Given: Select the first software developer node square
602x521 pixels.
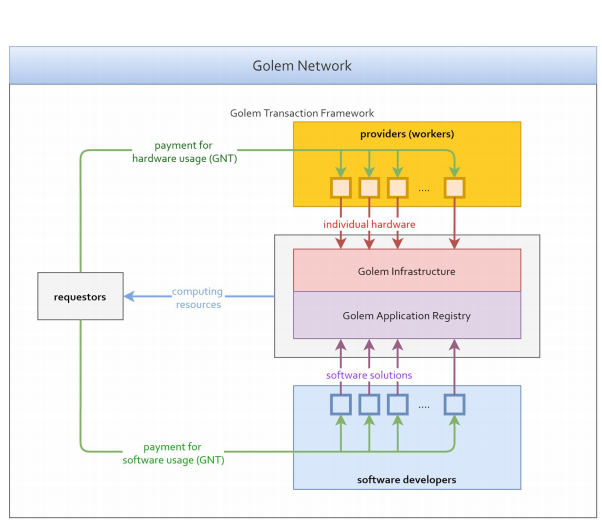Looking at the screenshot, I should pyautogui.click(x=341, y=404).
